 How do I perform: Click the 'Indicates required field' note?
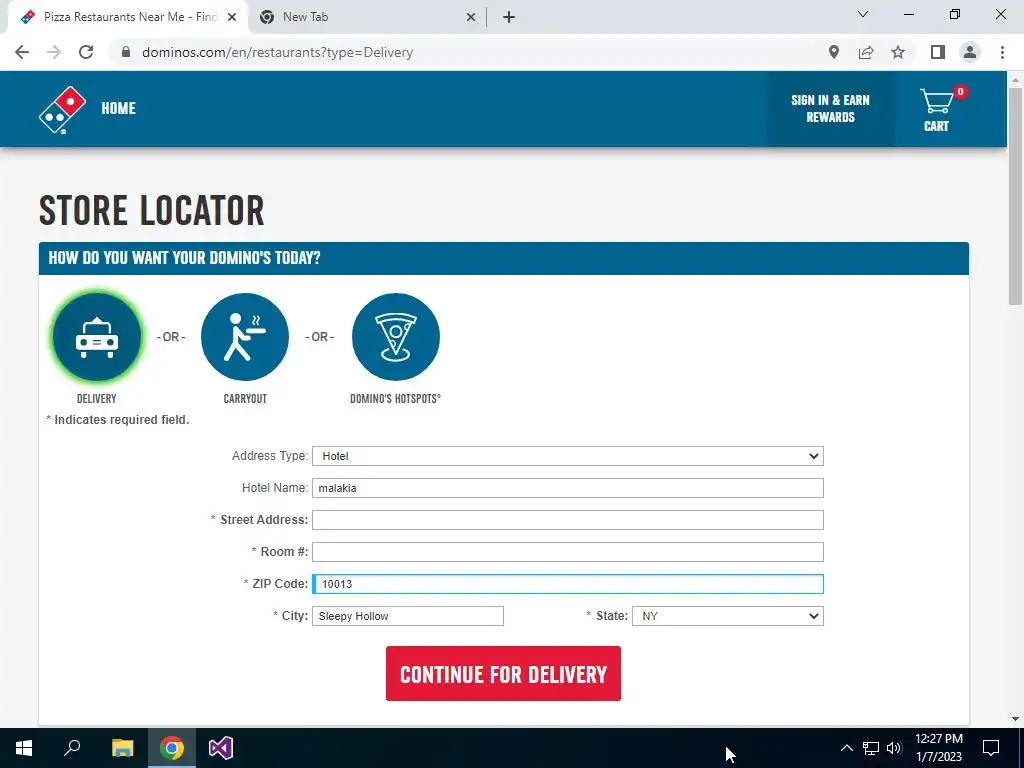118,420
